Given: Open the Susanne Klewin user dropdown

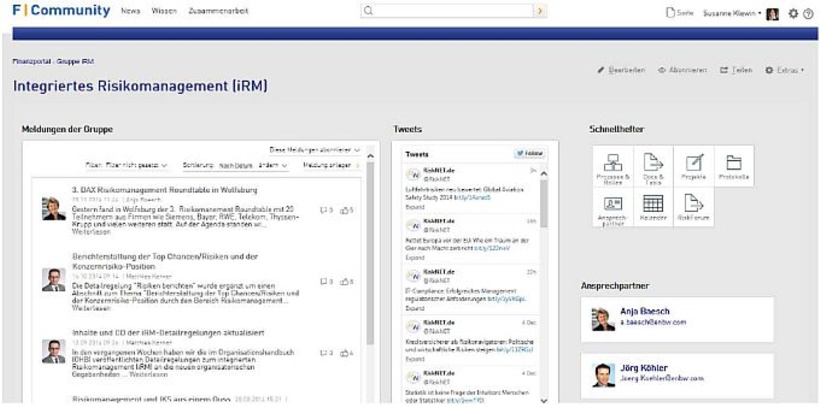Looking at the screenshot, I should click(x=732, y=14).
